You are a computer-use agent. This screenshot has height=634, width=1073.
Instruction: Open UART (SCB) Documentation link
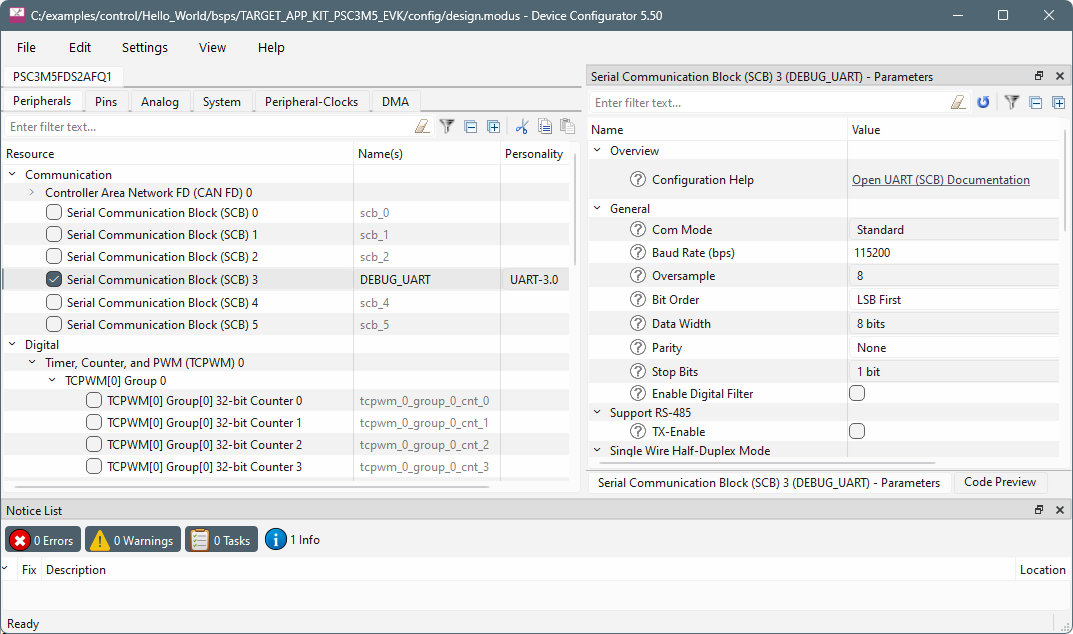940,180
